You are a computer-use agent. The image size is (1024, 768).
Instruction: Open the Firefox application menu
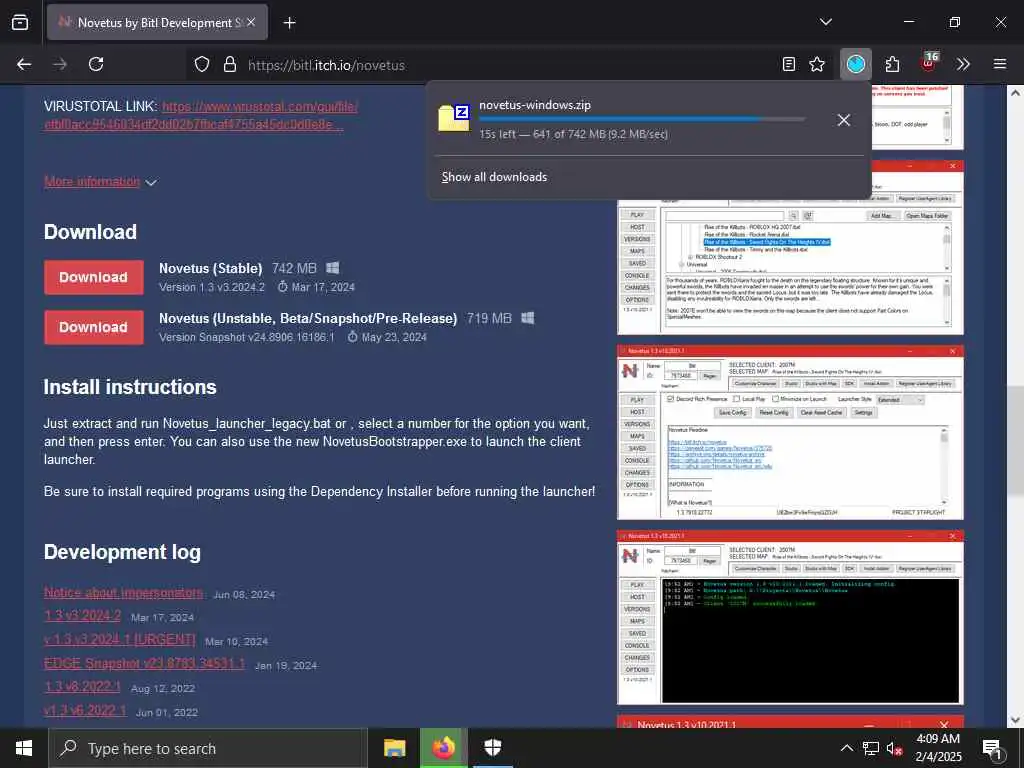point(1000,65)
